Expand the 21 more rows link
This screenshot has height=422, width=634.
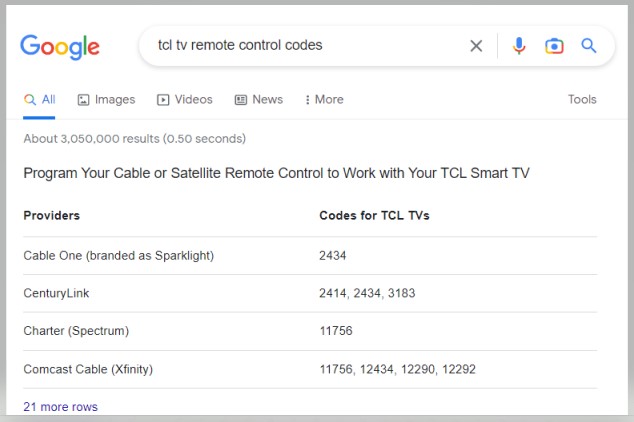(x=60, y=407)
